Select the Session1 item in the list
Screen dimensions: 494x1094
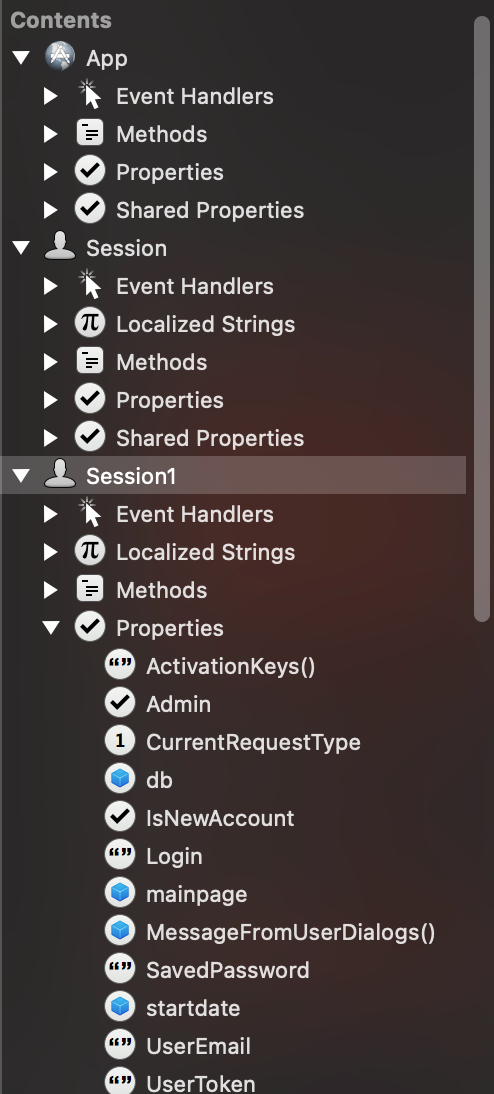[x=233, y=475]
